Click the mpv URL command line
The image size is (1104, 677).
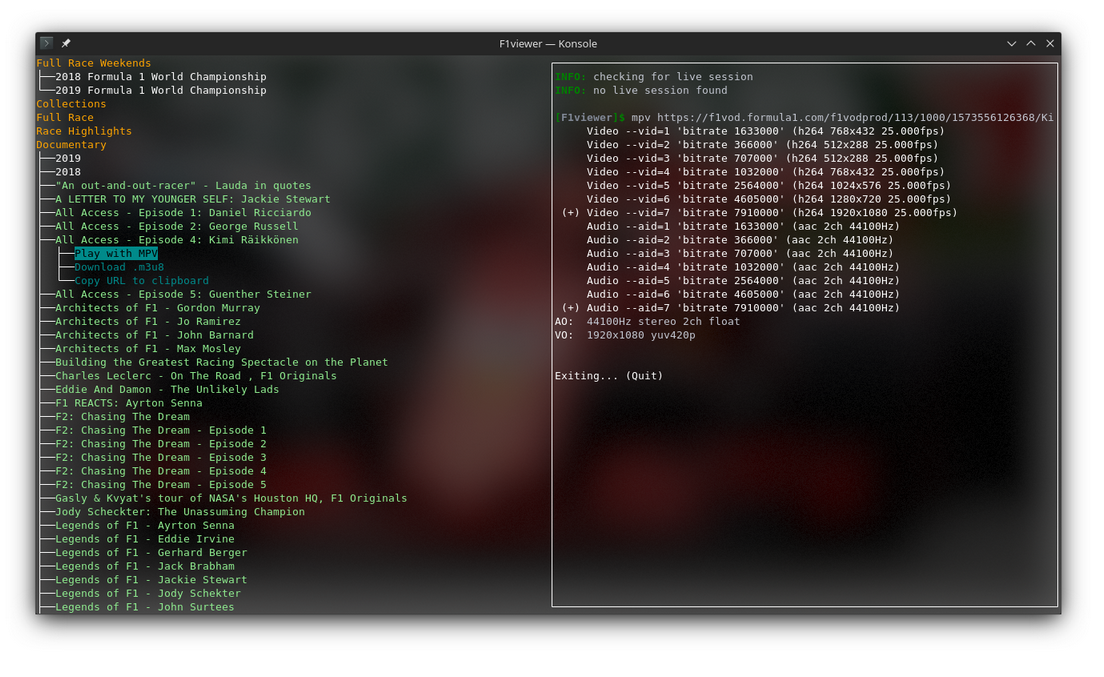point(804,118)
